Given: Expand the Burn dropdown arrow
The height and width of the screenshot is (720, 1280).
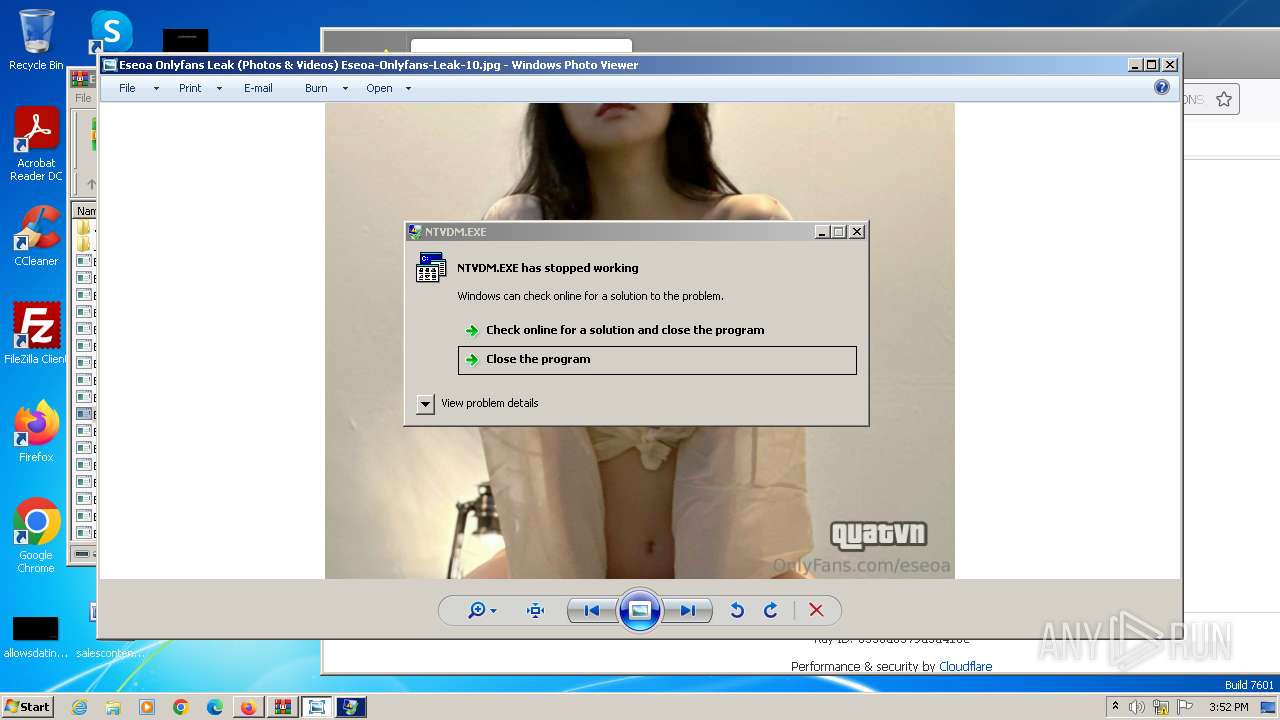Looking at the screenshot, I should coord(345,88).
